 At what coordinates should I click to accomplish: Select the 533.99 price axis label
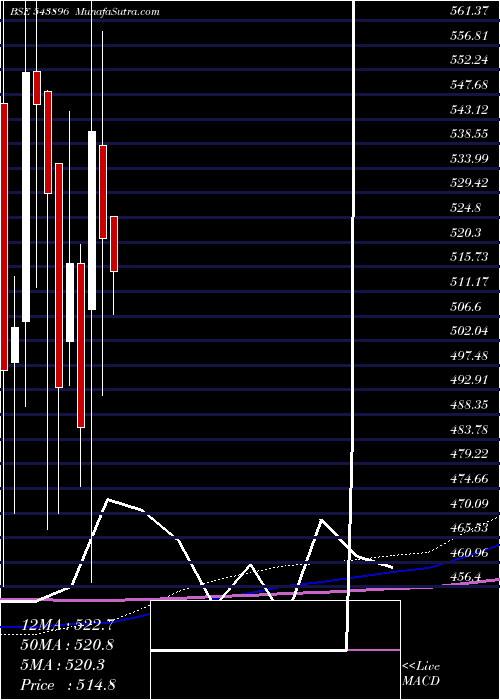468,158
